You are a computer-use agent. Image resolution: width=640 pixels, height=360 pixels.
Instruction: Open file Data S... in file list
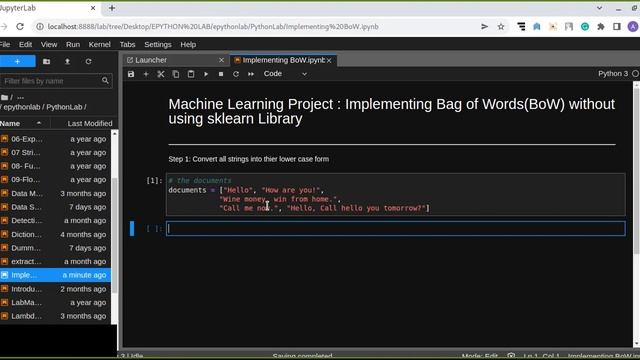point(56,207)
